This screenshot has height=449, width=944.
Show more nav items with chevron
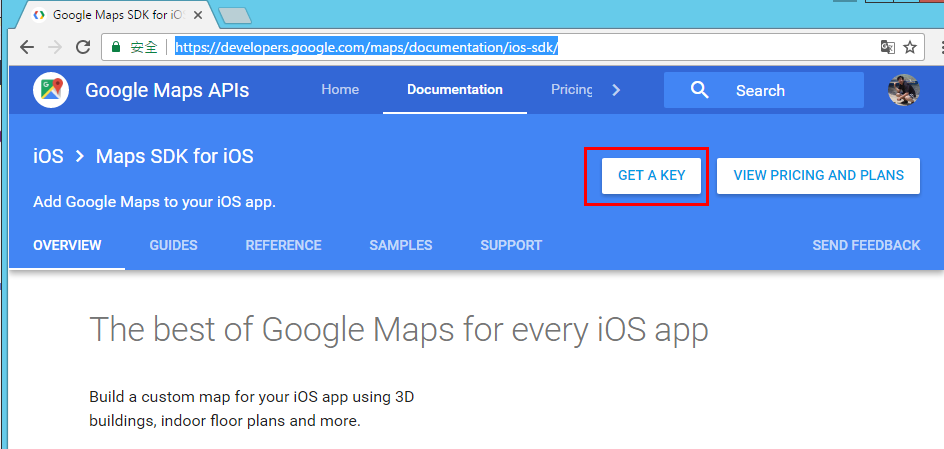tap(615, 90)
